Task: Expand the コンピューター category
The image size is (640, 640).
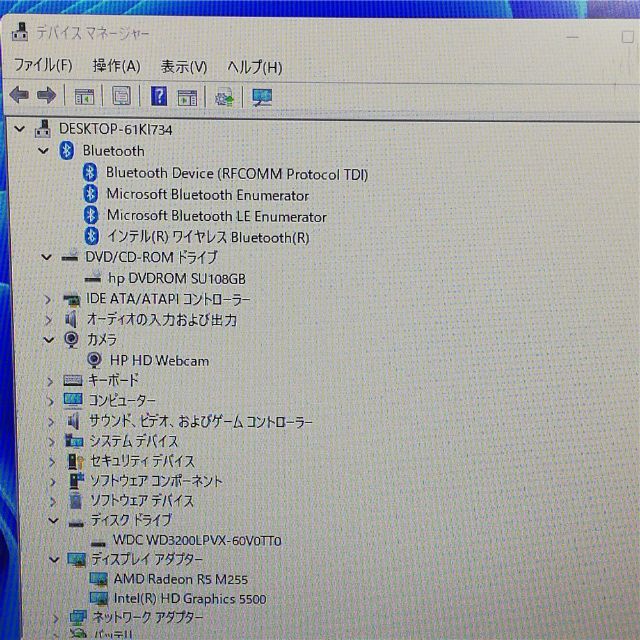Action: [x=50, y=401]
